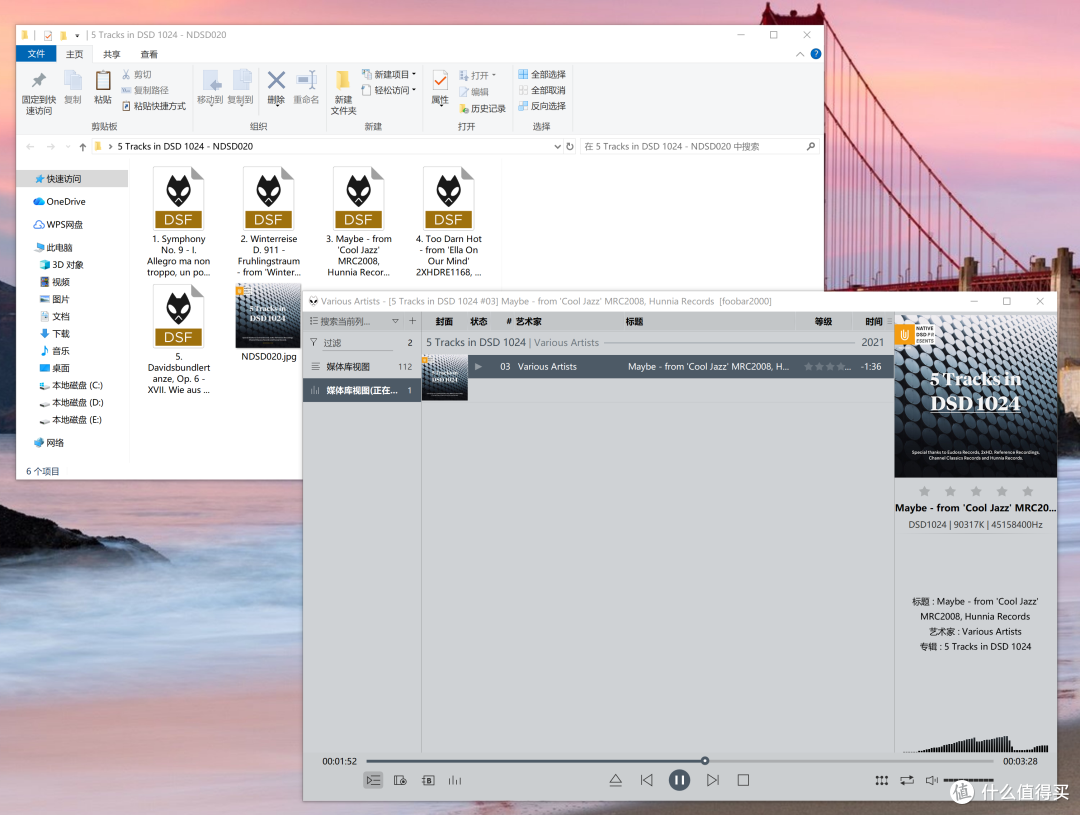Open the 文件 tab in Explorer
1080x815 pixels.
(x=37, y=54)
